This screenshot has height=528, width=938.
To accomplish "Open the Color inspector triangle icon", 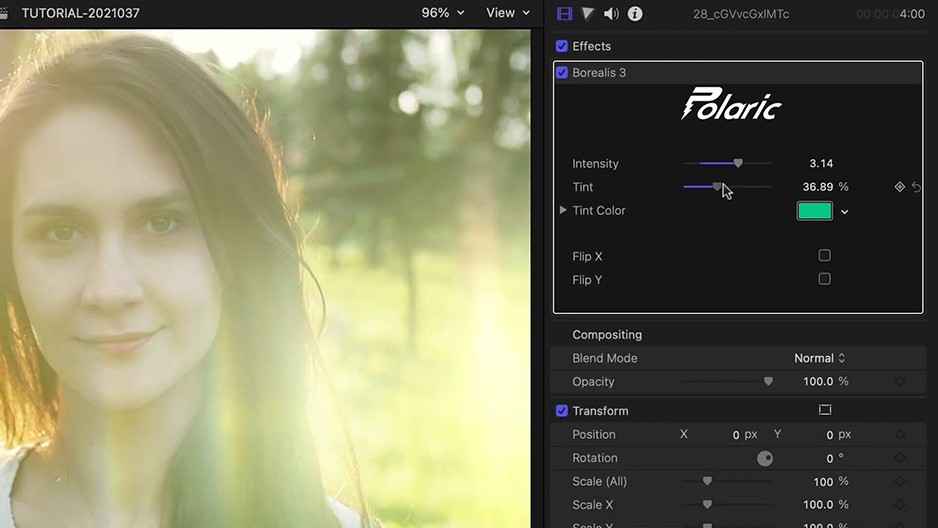I will tap(587, 13).
